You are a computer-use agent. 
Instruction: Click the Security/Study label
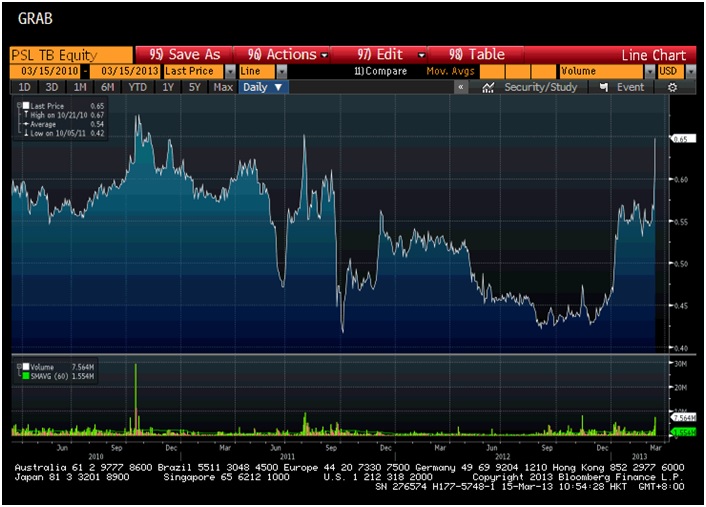(540, 87)
